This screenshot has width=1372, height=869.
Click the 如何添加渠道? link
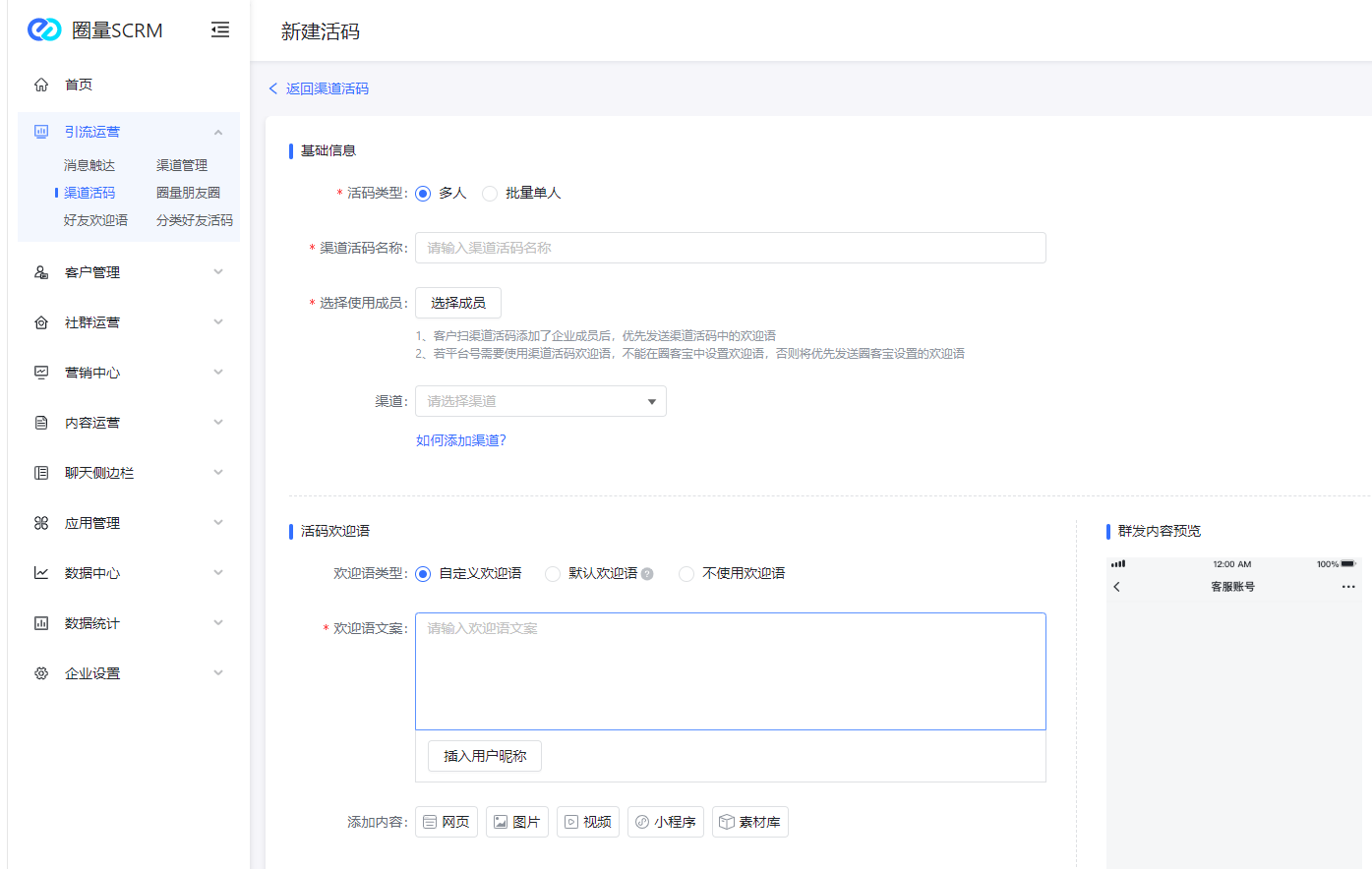[460, 440]
